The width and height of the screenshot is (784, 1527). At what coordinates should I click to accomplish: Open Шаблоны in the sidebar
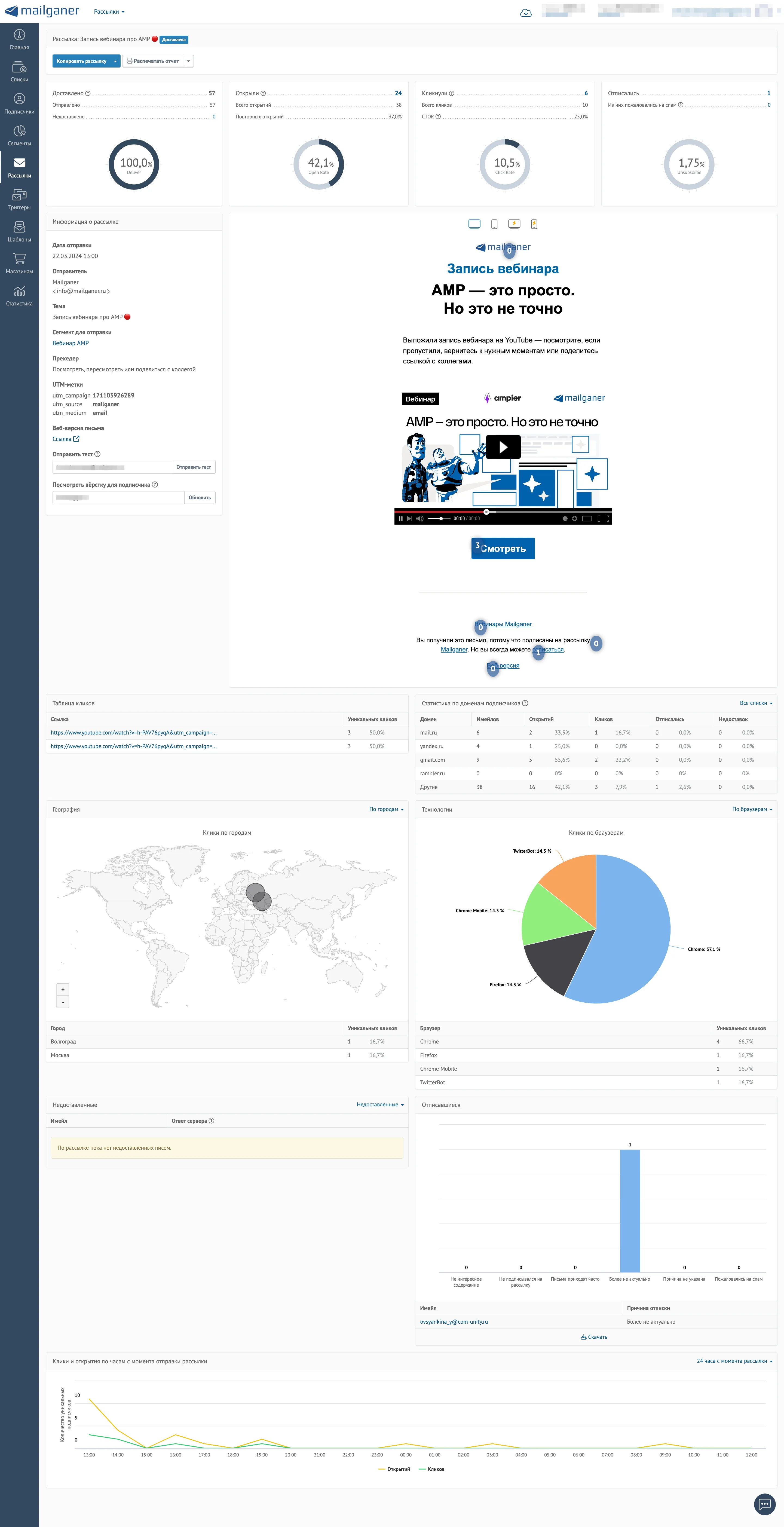[x=19, y=232]
